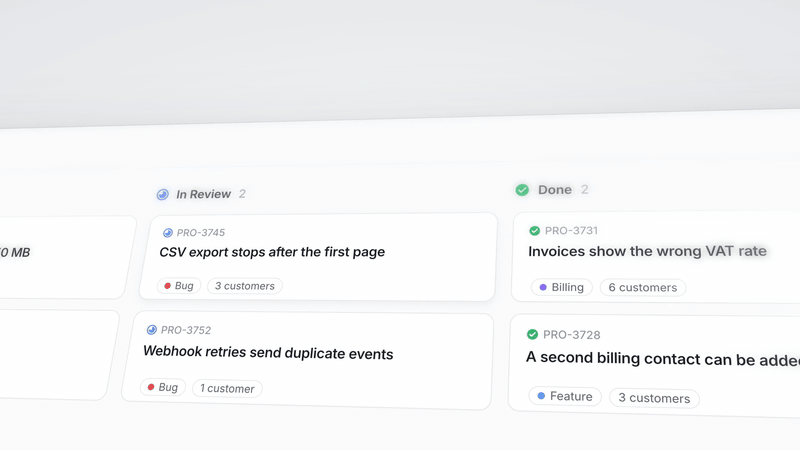
Task: Select the Done column header
Action: click(555, 190)
